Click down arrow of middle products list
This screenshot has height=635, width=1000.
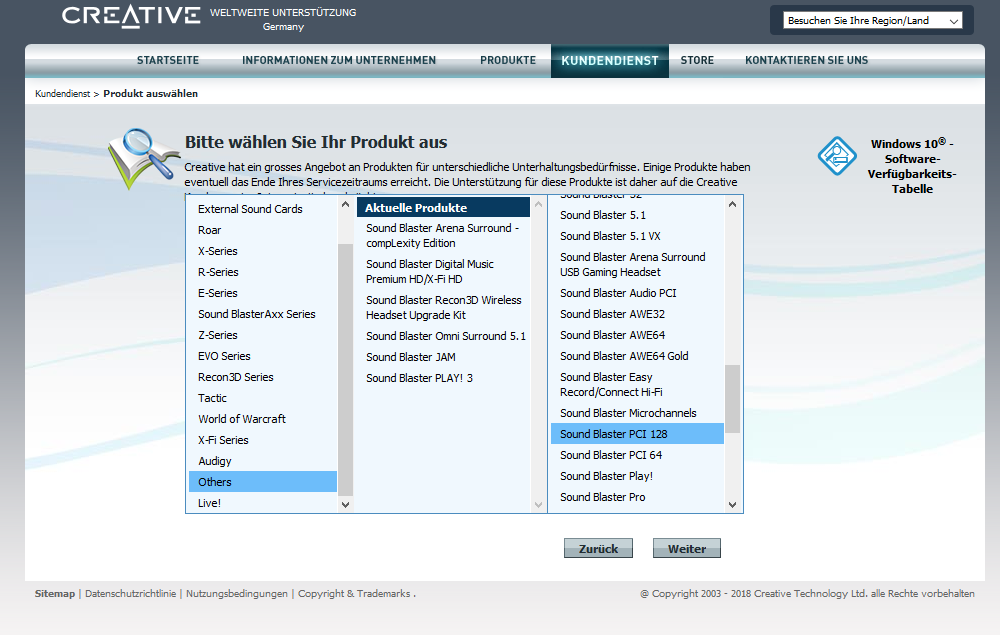pyautogui.click(x=538, y=504)
